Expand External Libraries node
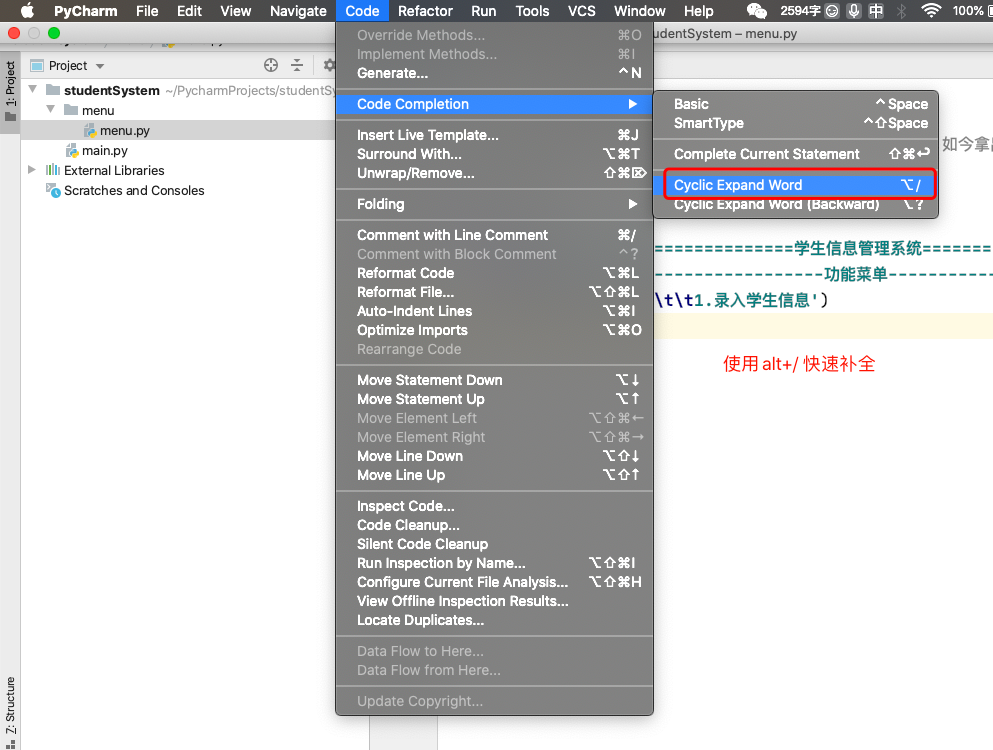993x750 pixels. [32, 170]
